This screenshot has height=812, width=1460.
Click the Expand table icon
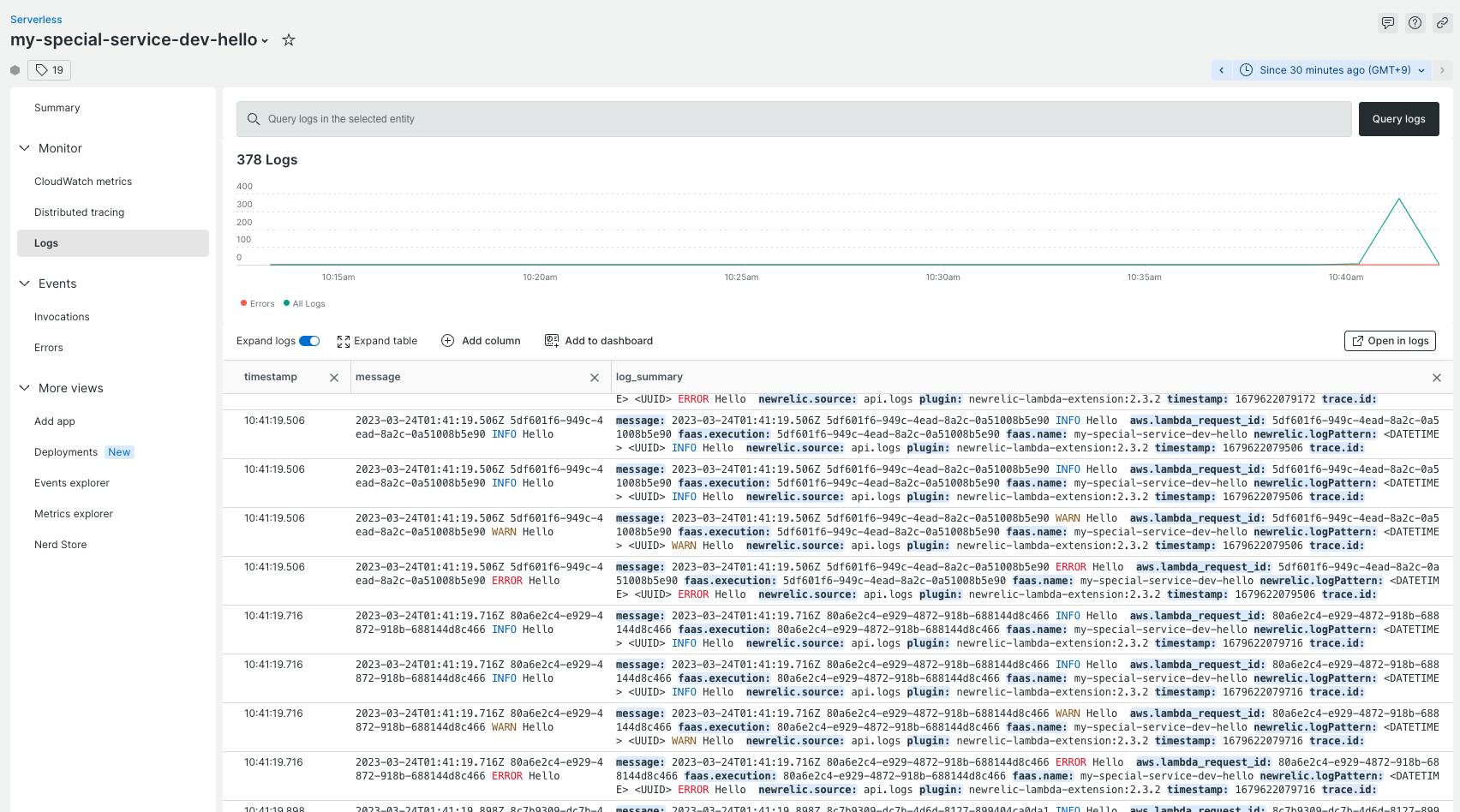click(x=344, y=340)
